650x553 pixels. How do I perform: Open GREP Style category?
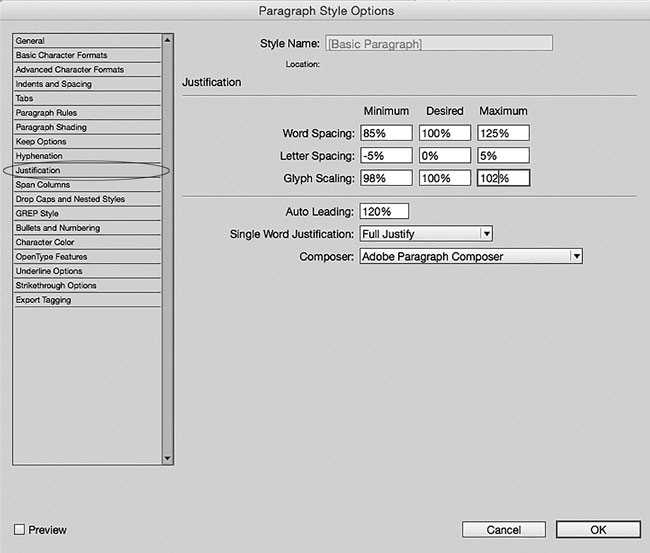(87, 213)
